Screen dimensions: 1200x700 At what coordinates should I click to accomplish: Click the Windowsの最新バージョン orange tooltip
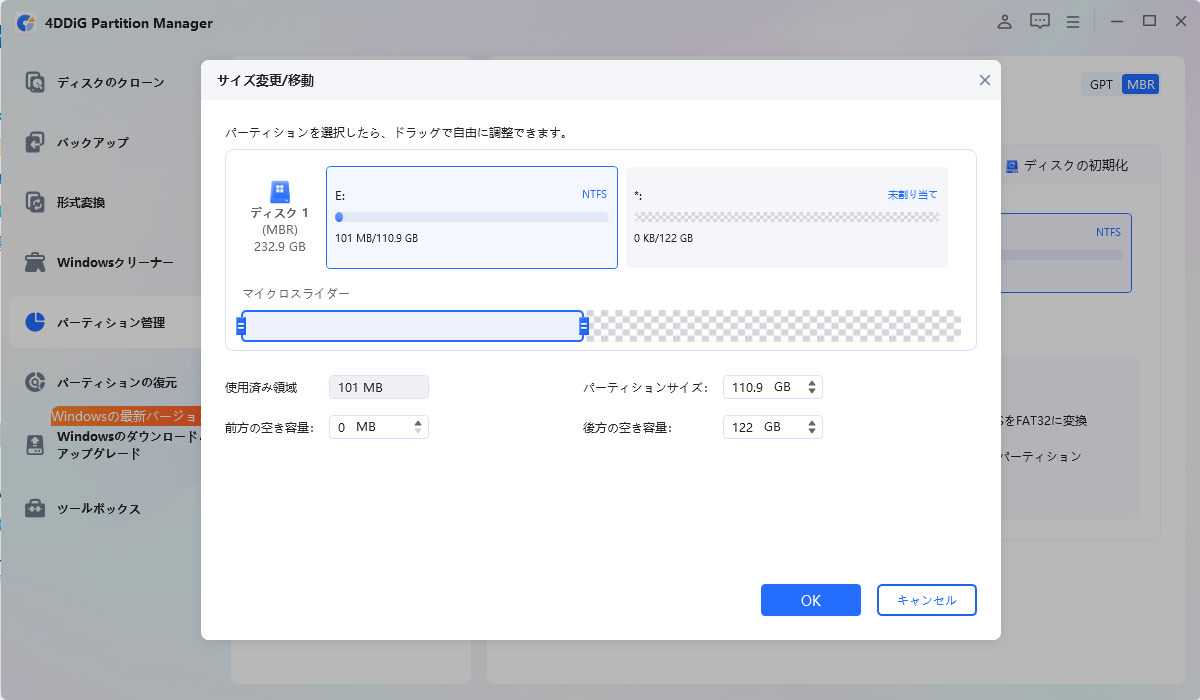tap(127, 416)
